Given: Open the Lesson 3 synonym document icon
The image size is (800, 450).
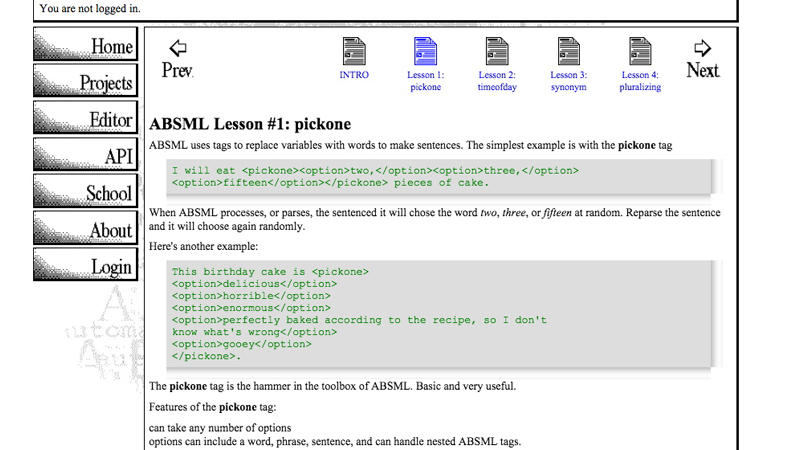Looking at the screenshot, I should pos(569,51).
